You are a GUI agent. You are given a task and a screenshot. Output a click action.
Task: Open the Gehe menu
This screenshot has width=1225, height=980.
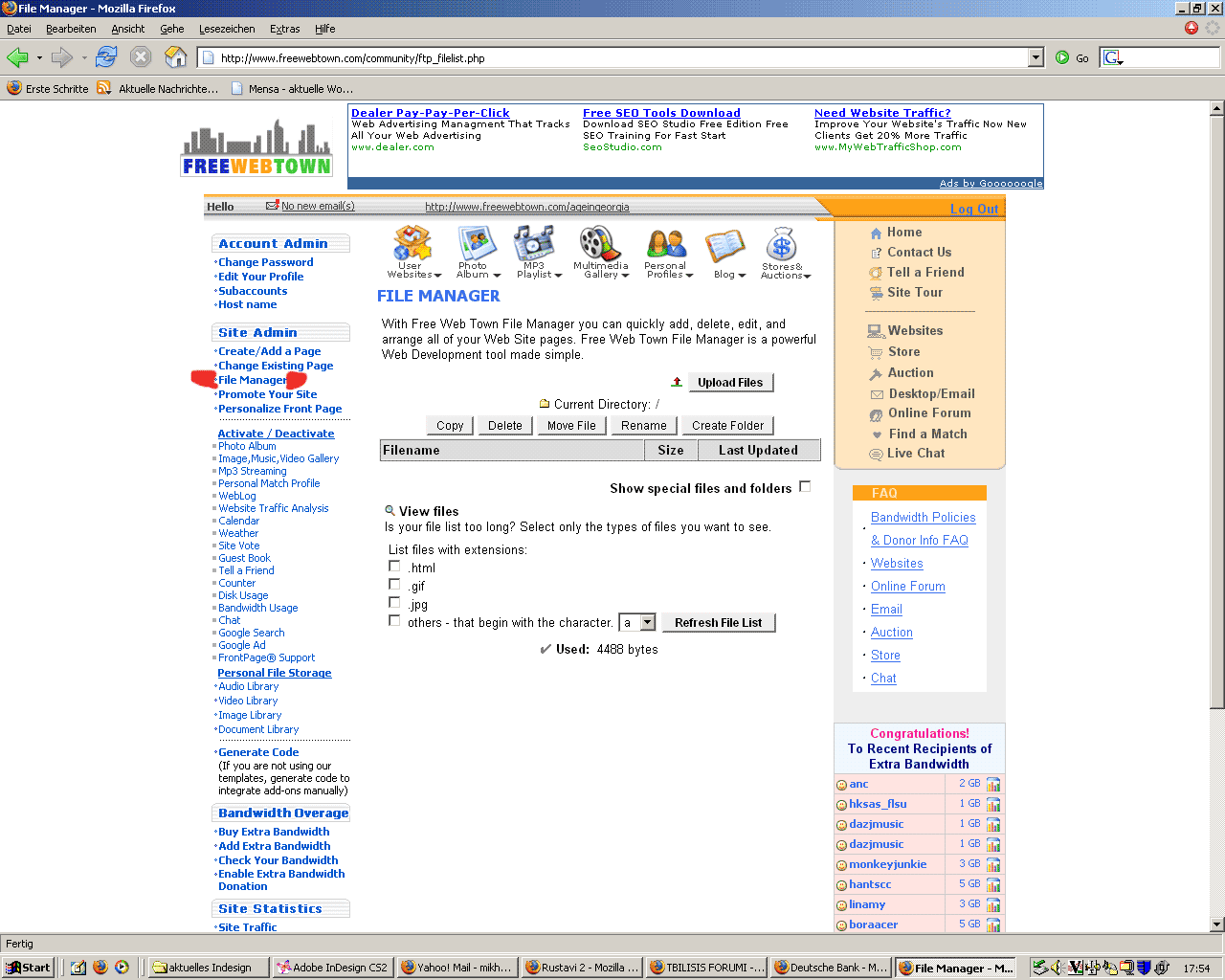[x=172, y=29]
